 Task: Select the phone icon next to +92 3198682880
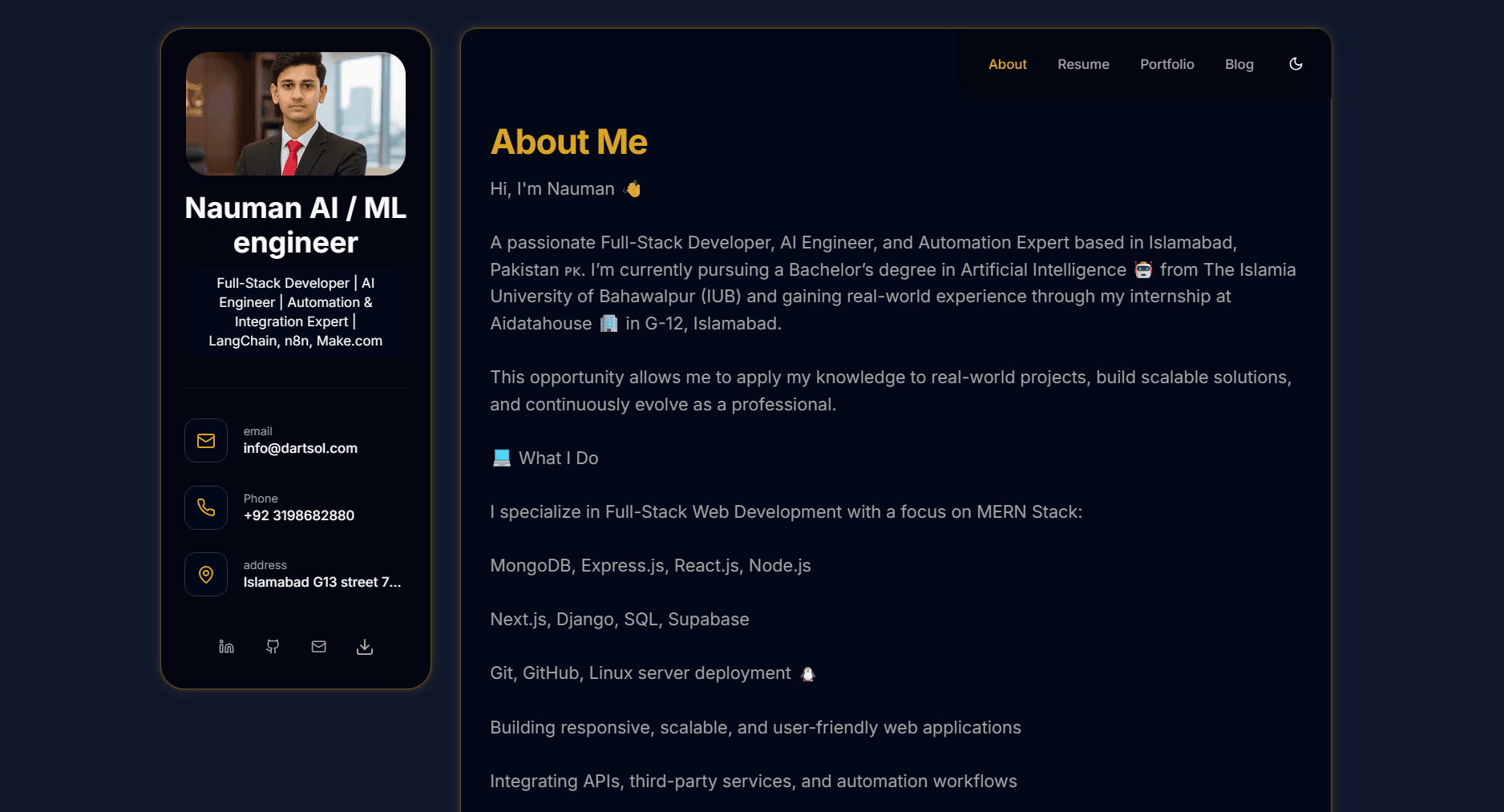[x=206, y=507]
